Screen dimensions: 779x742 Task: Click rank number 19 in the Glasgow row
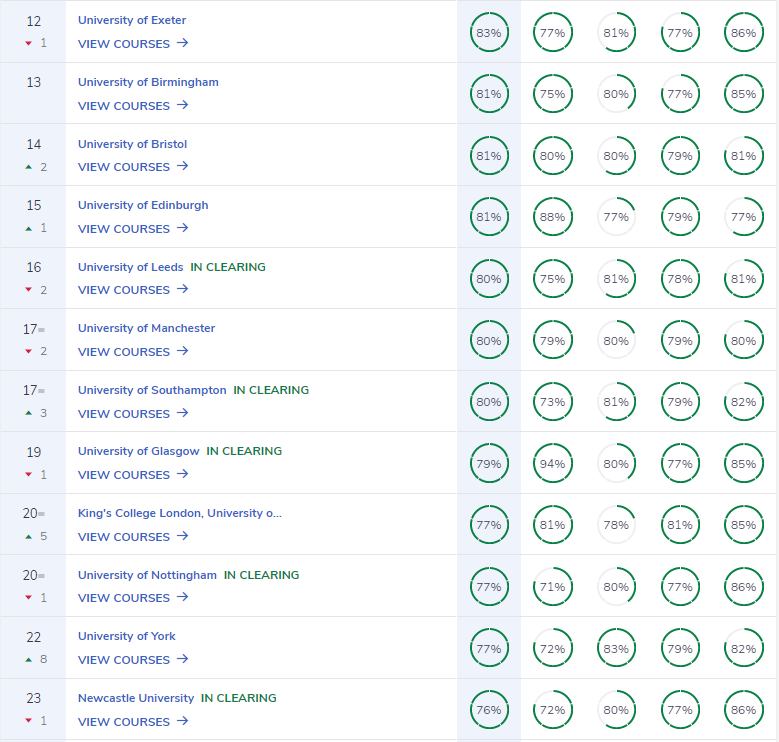(34, 452)
